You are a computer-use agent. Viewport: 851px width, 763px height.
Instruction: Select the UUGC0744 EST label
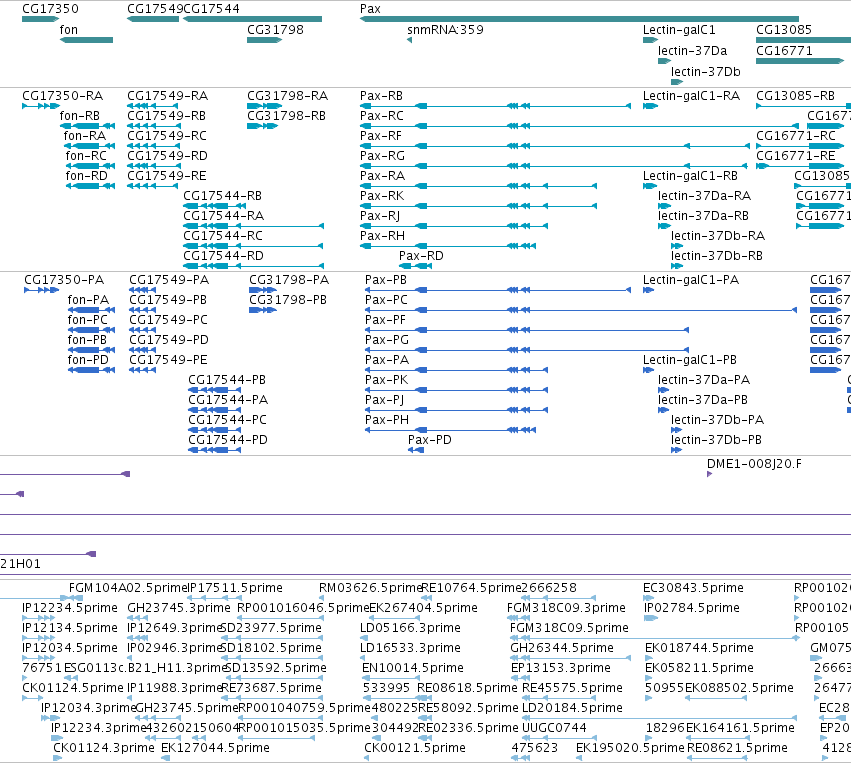point(554,728)
